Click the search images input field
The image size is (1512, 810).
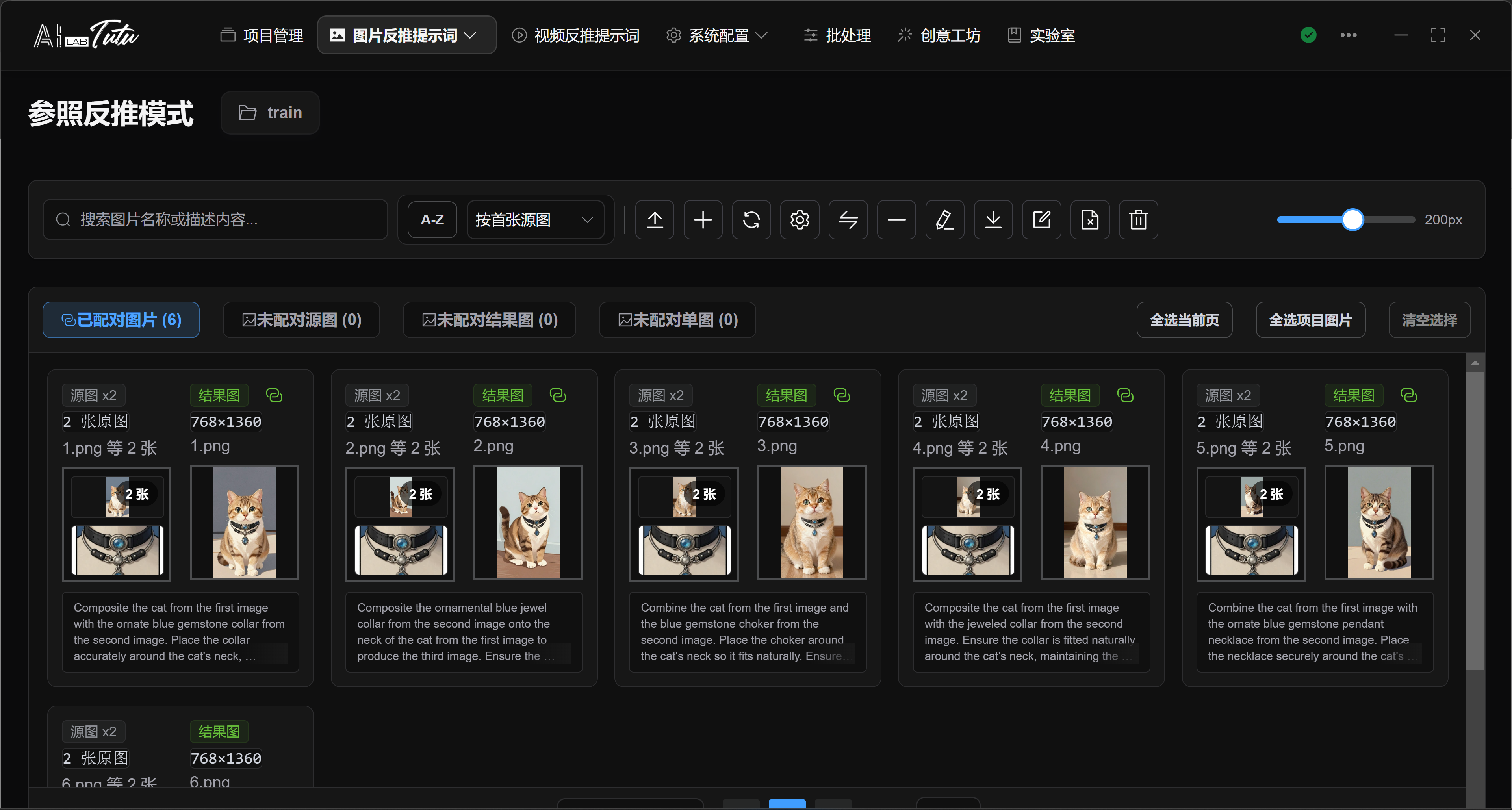(215, 220)
